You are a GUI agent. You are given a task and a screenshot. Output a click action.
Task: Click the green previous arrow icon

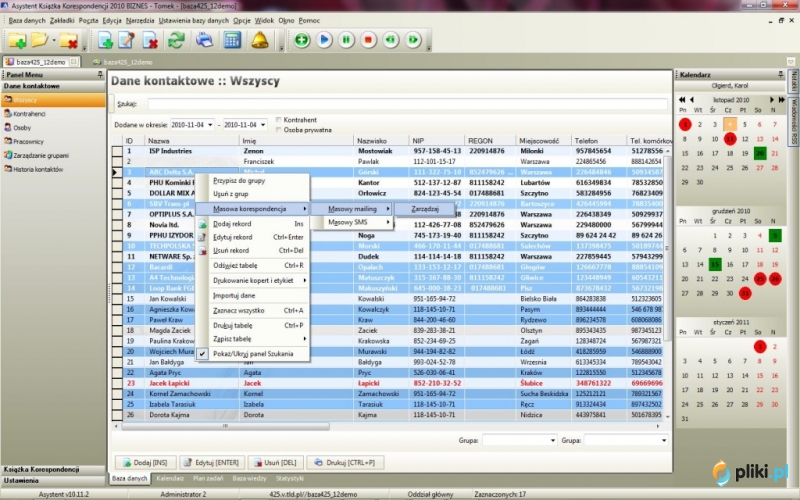click(391, 40)
